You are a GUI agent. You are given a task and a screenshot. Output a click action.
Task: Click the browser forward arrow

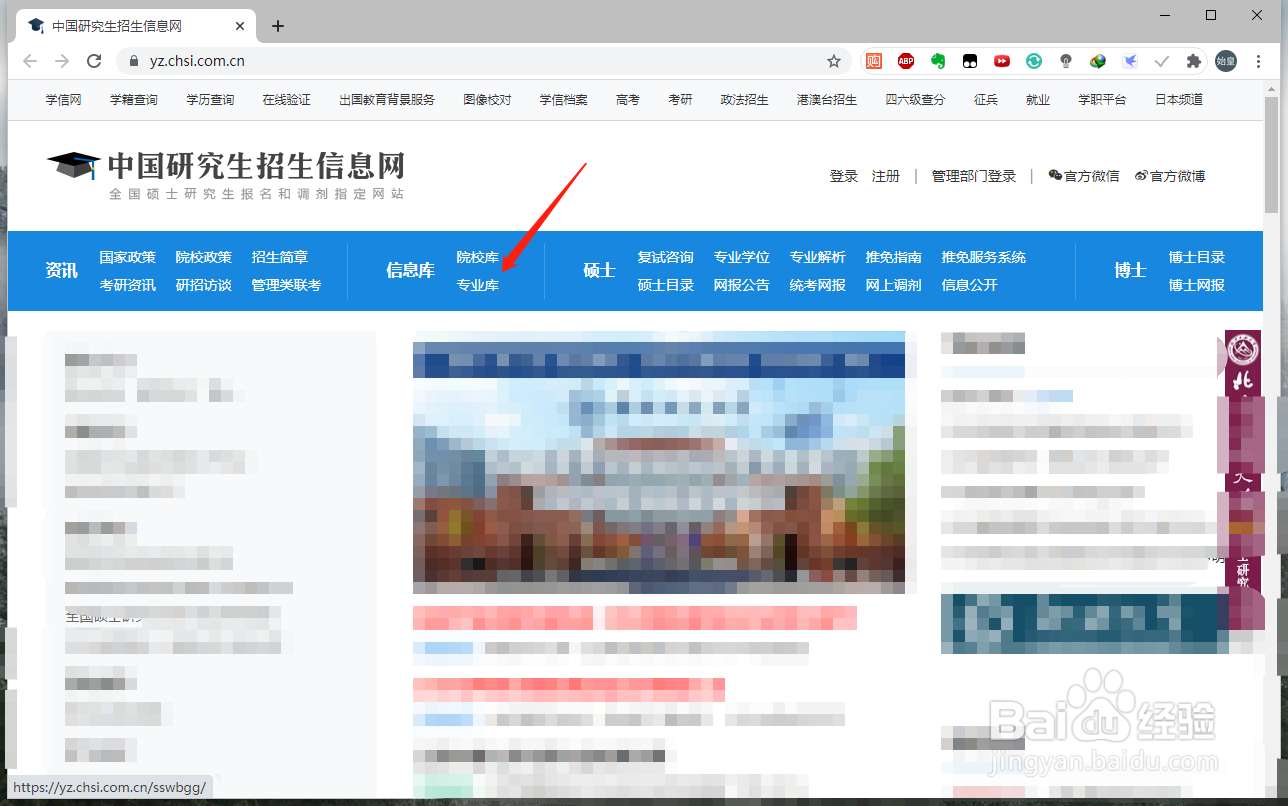tap(62, 61)
